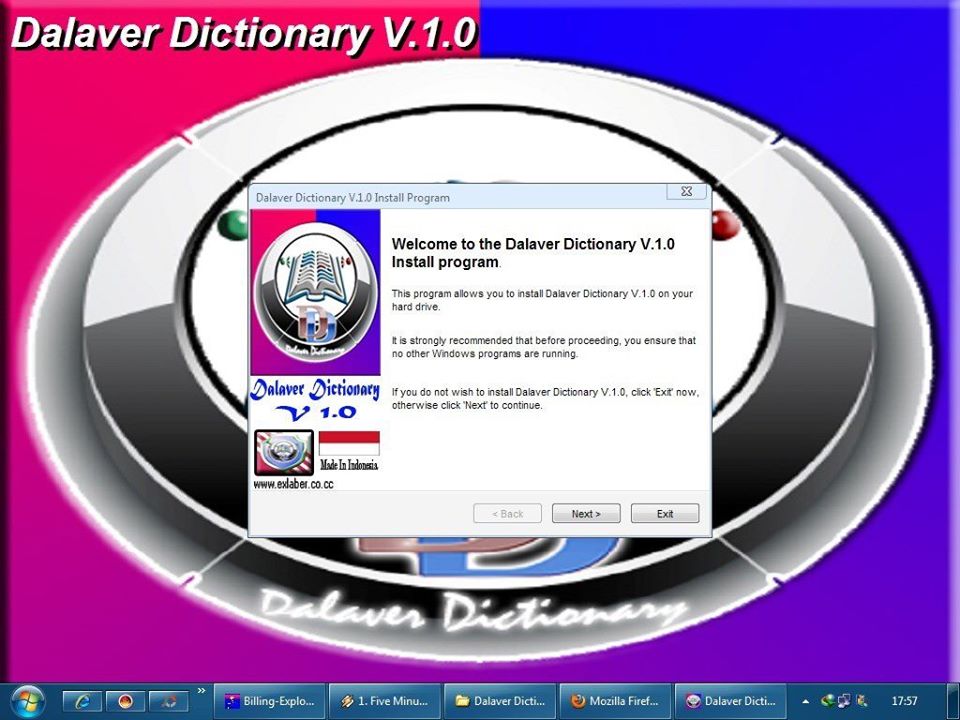Launch Internet Explorer from Quick Launch

(x=83, y=701)
